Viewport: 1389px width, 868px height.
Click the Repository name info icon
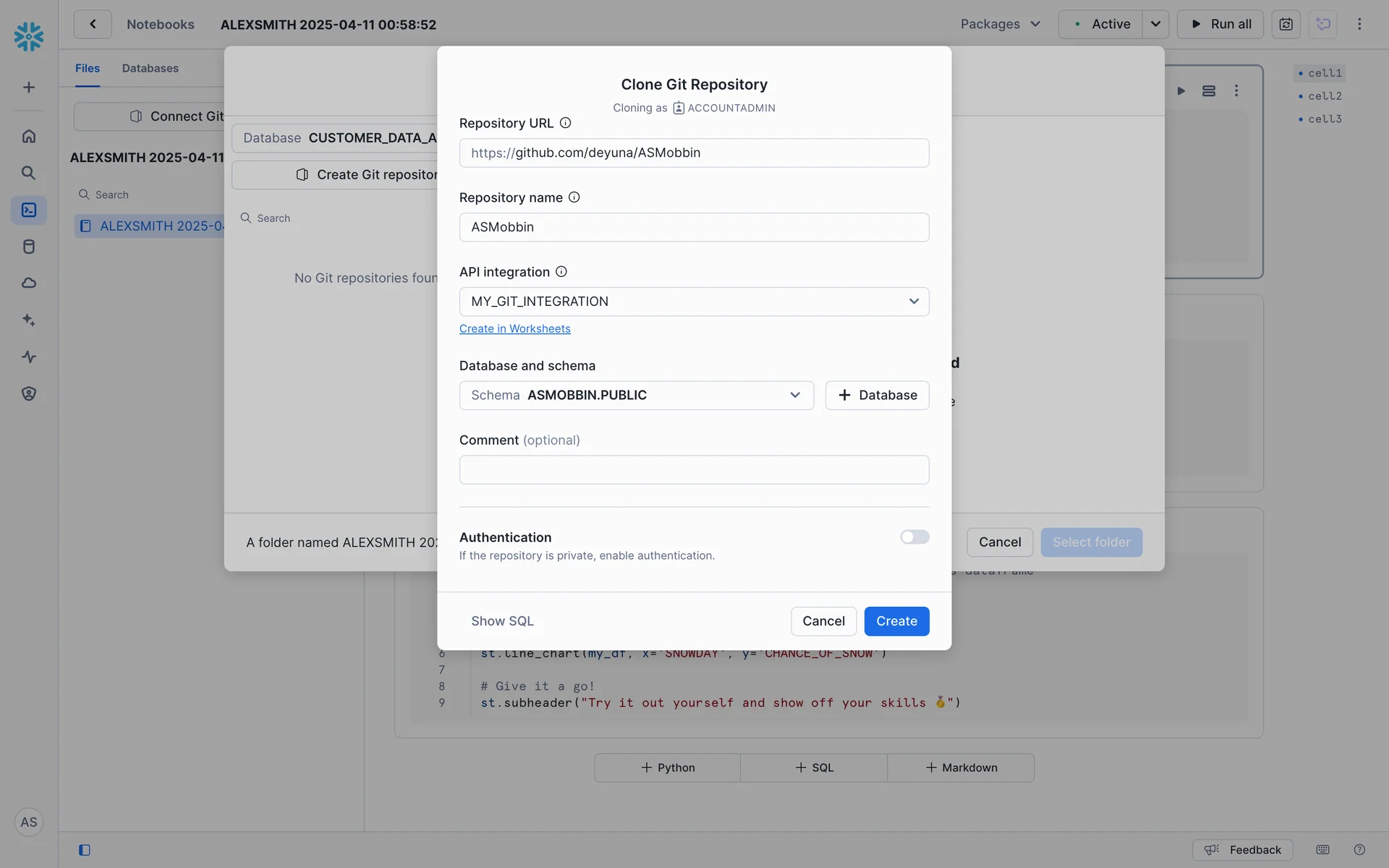click(574, 197)
